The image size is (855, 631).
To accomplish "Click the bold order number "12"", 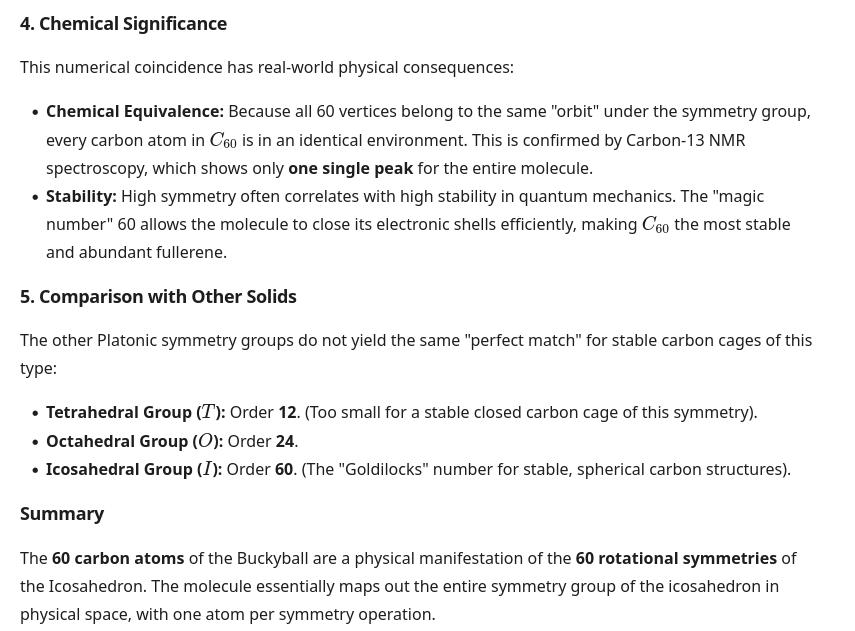I will click(287, 412).
